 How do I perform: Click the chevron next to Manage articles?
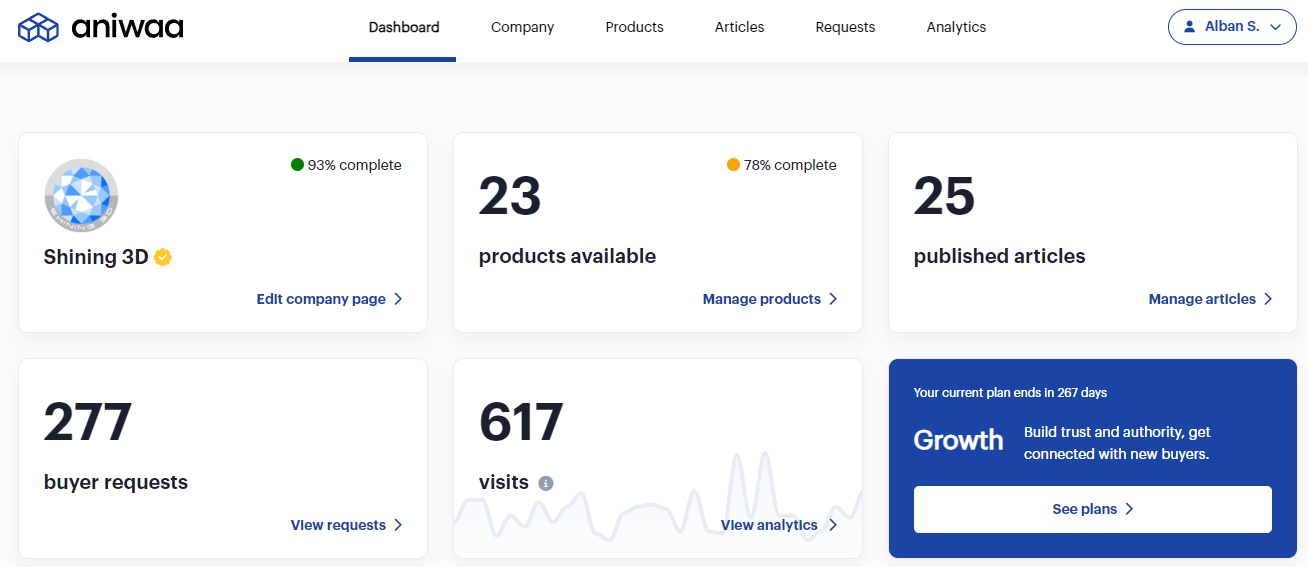pos(1268,299)
